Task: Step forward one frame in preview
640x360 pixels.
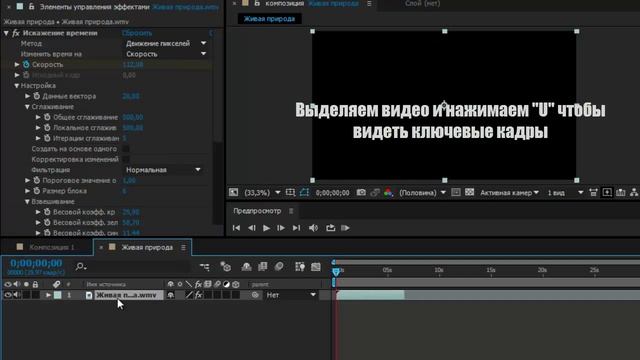Action: tap(281, 228)
